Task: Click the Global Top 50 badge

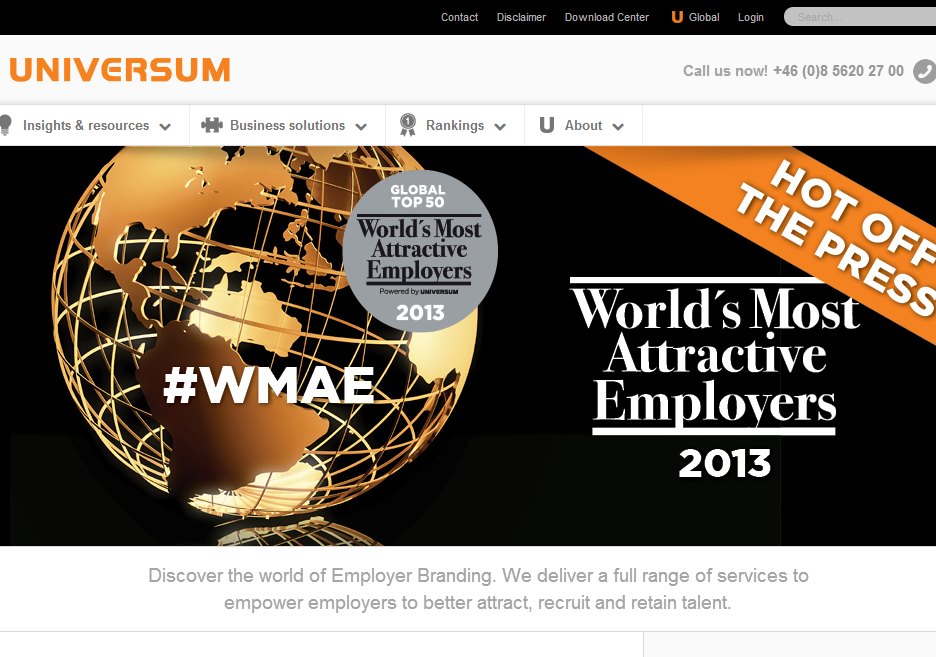Action: coord(419,250)
